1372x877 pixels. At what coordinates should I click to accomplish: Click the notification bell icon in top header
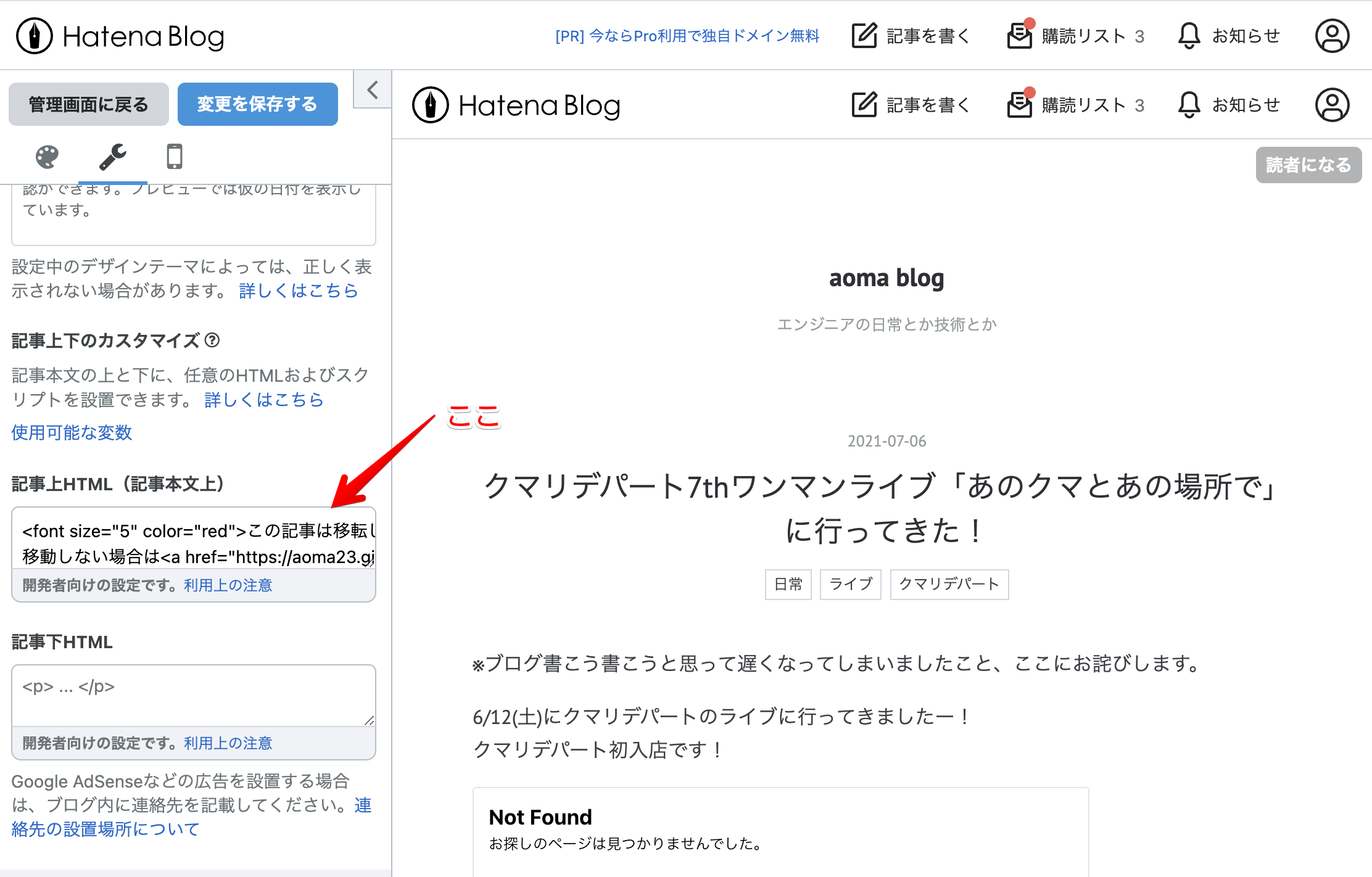pyautogui.click(x=1189, y=36)
